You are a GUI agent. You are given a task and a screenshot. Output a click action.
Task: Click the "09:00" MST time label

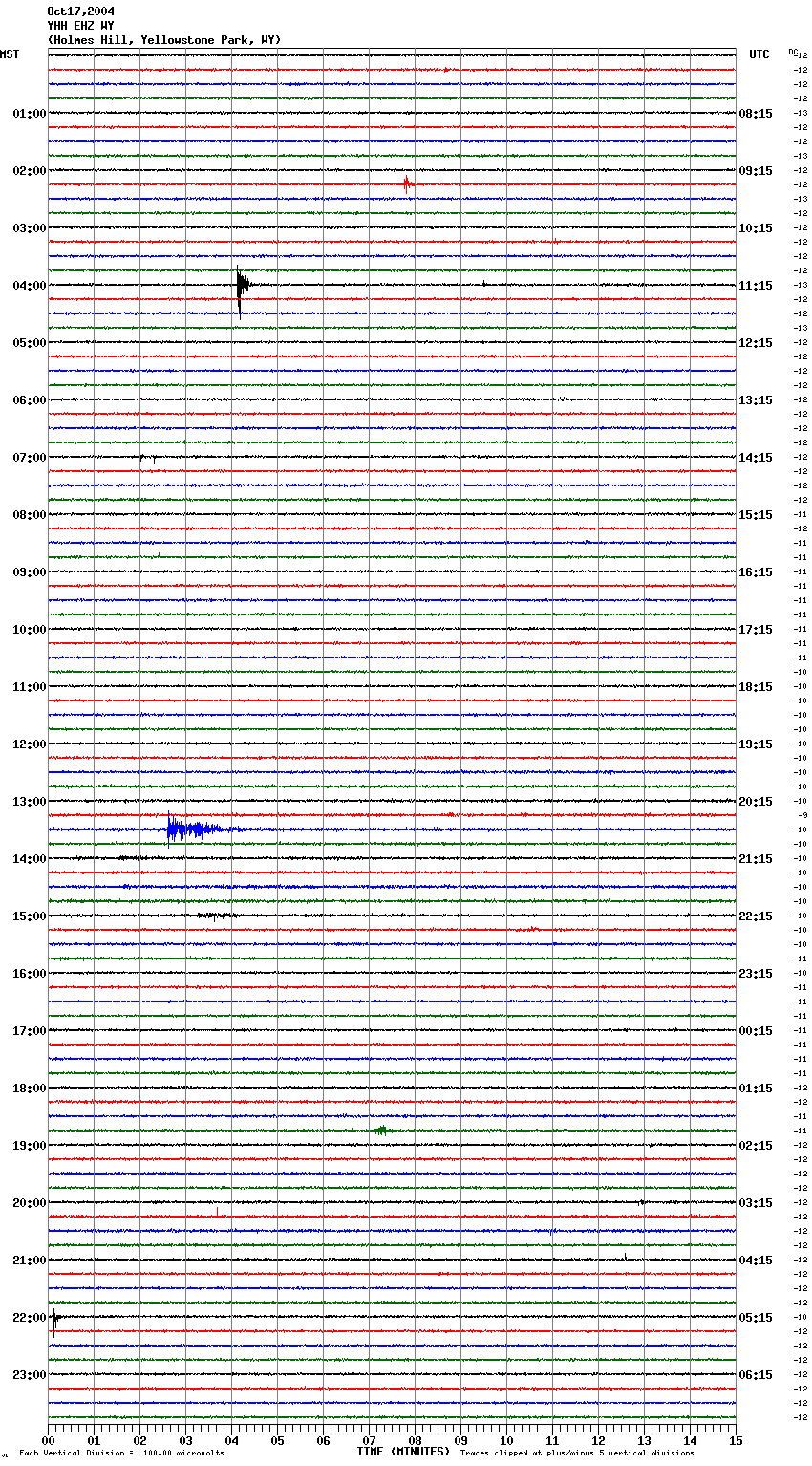point(30,572)
